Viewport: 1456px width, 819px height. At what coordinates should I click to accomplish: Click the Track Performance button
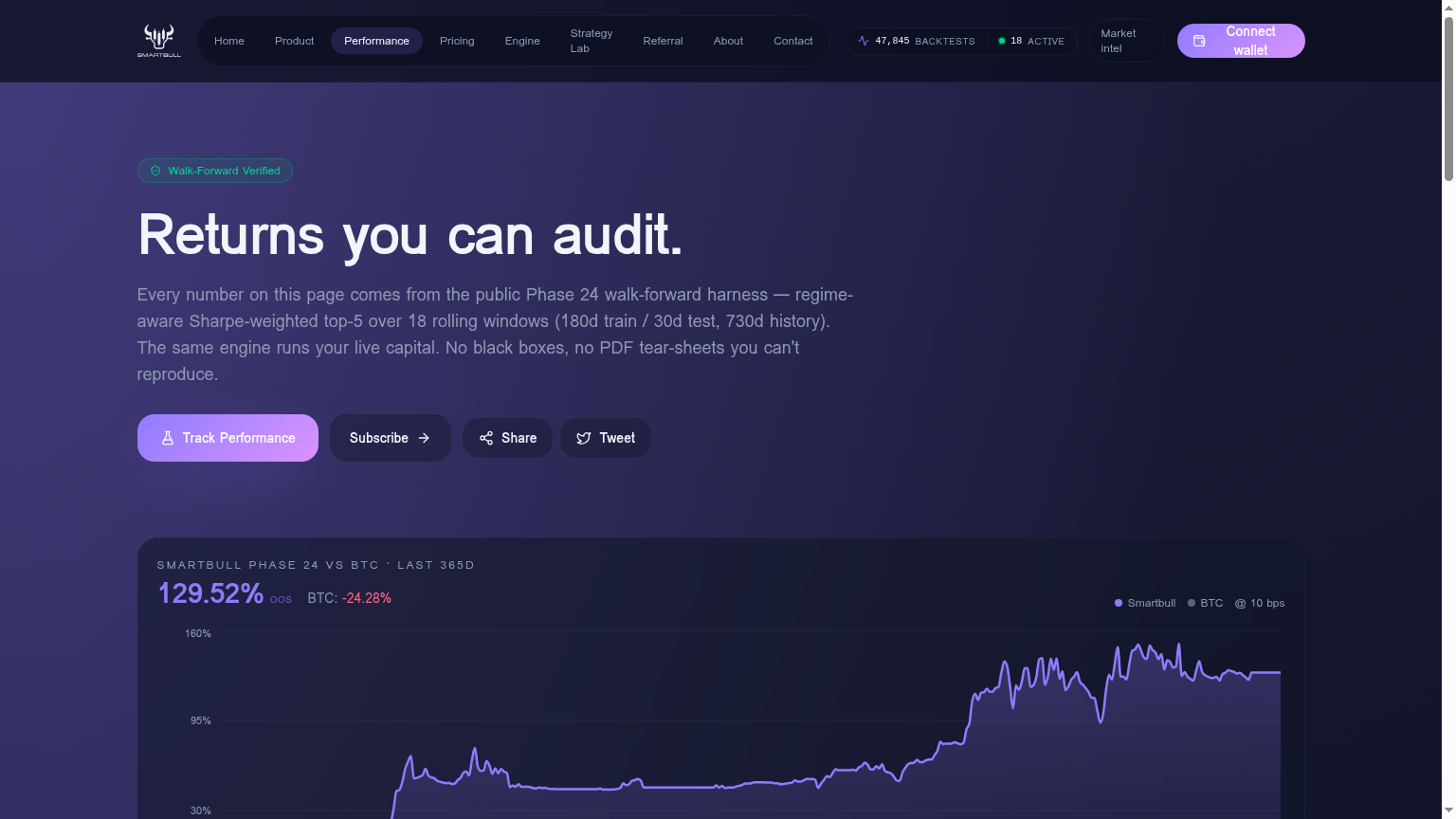tap(227, 438)
